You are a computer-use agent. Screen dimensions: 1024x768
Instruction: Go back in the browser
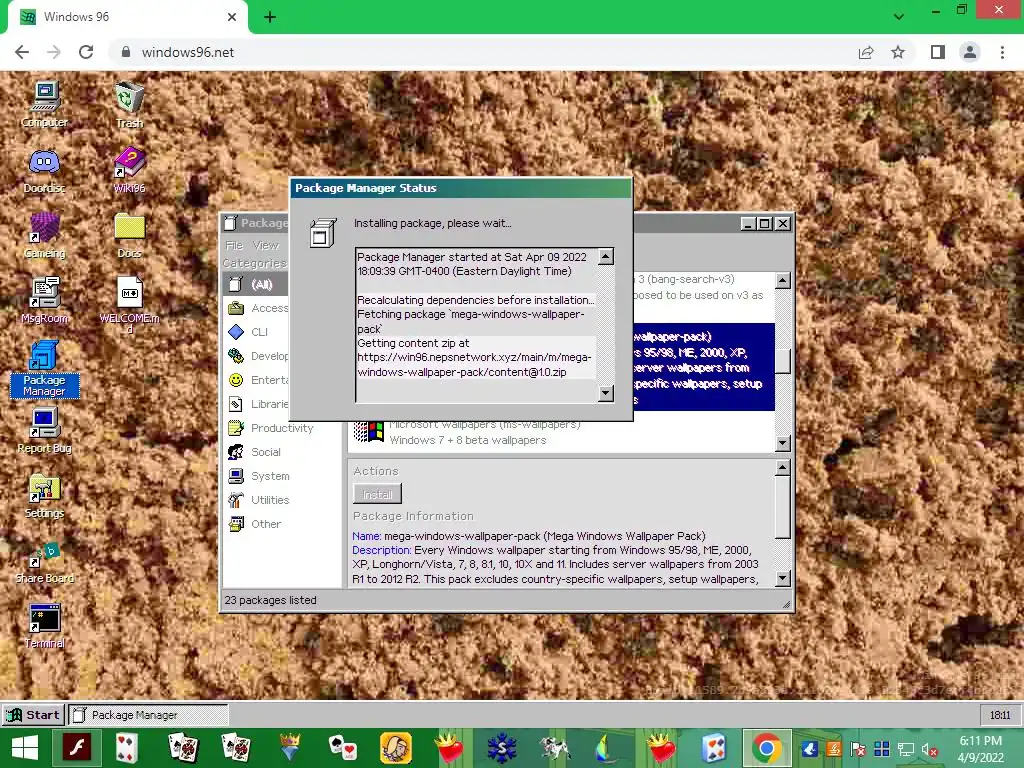[22, 52]
